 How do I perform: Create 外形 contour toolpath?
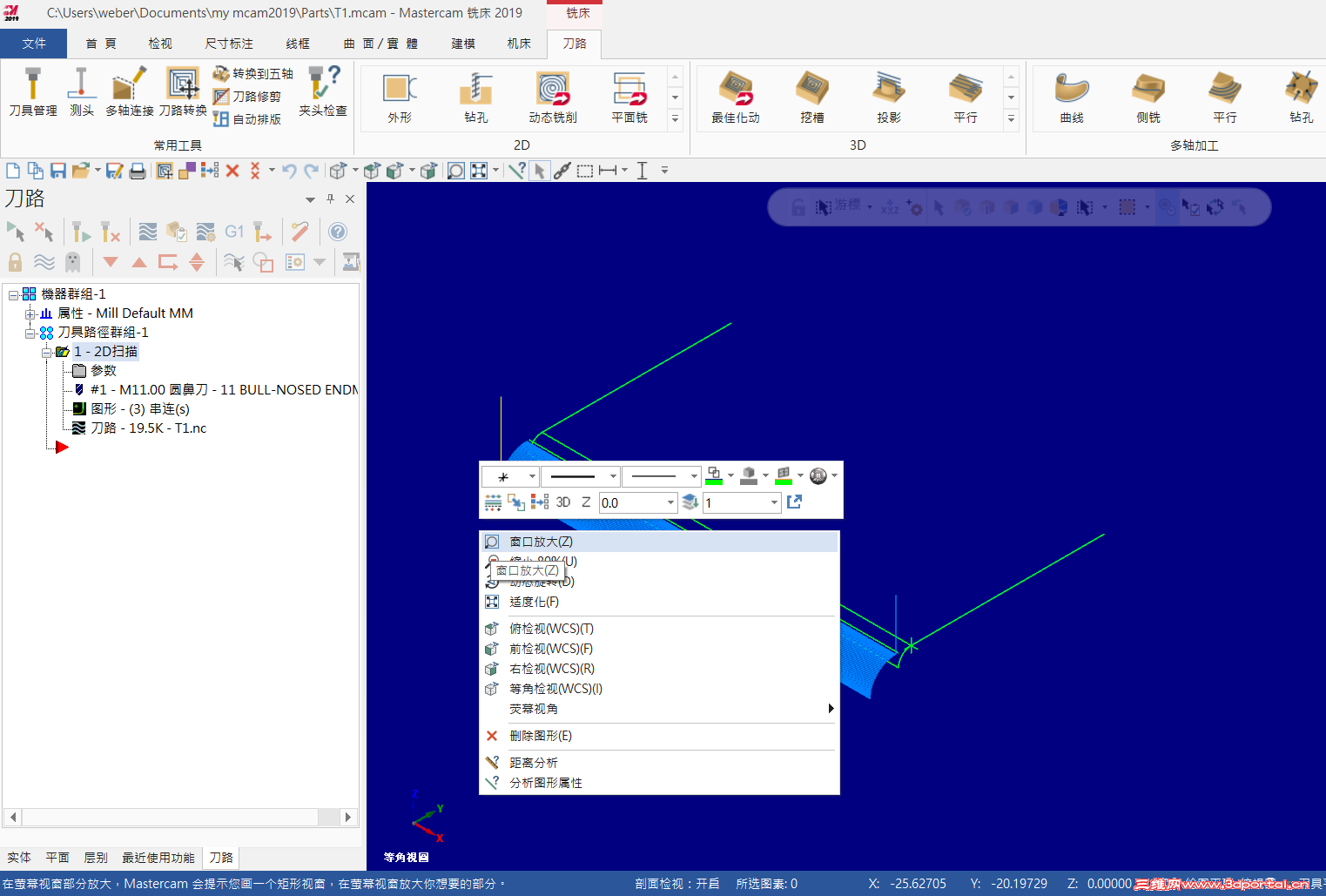click(400, 98)
